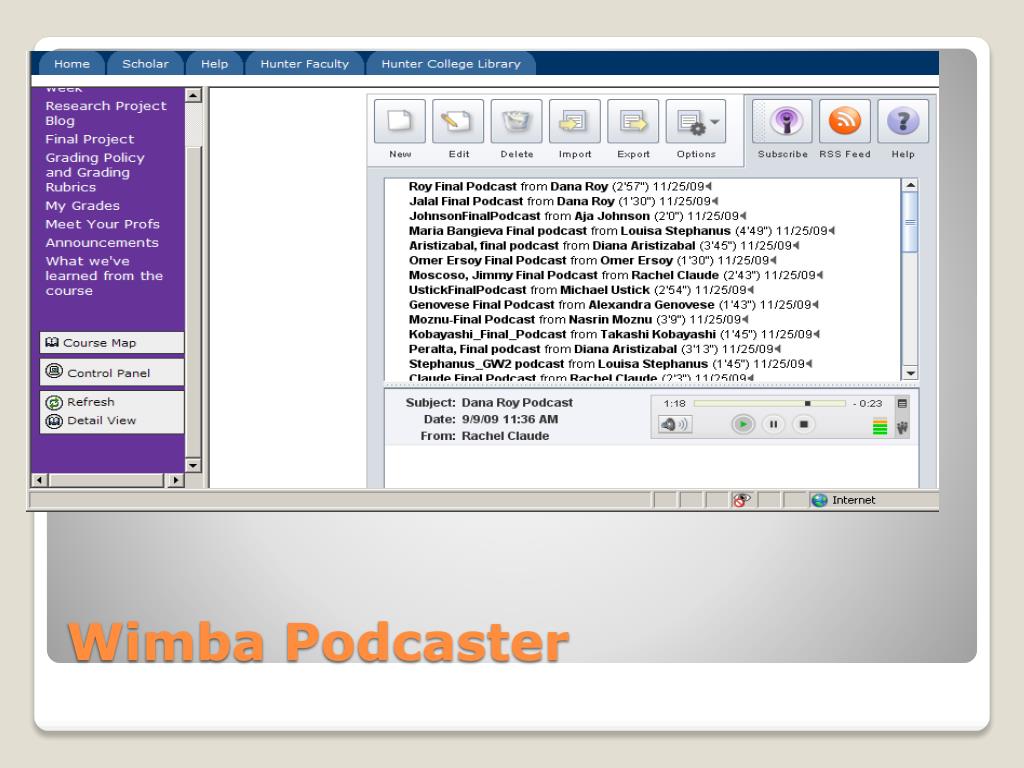This screenshot has height=768, width=1024.
Task: Click sidebar scrollbar down arrow
Action: [193, 466]
